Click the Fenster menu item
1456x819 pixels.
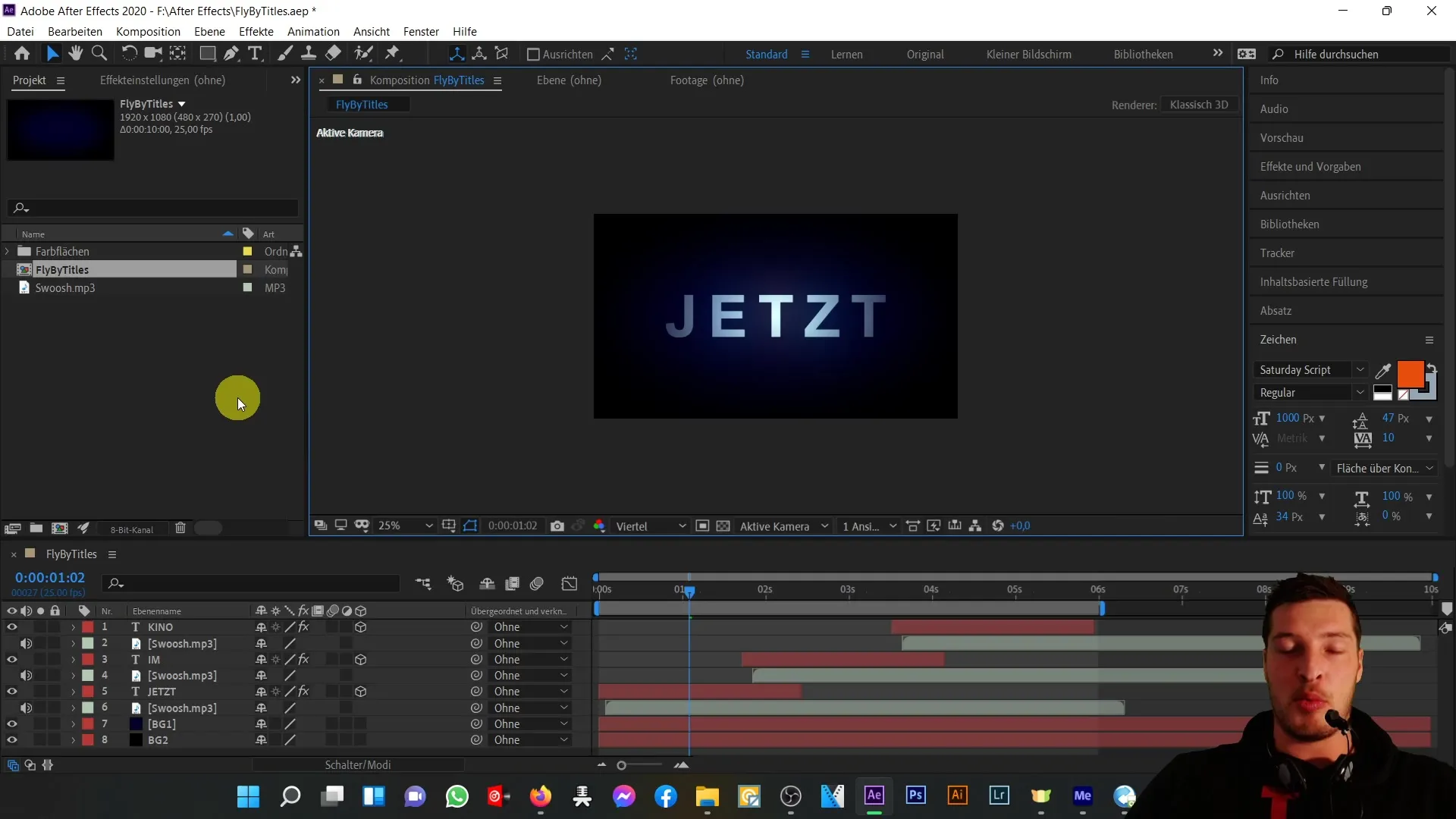tap(421, 31)
